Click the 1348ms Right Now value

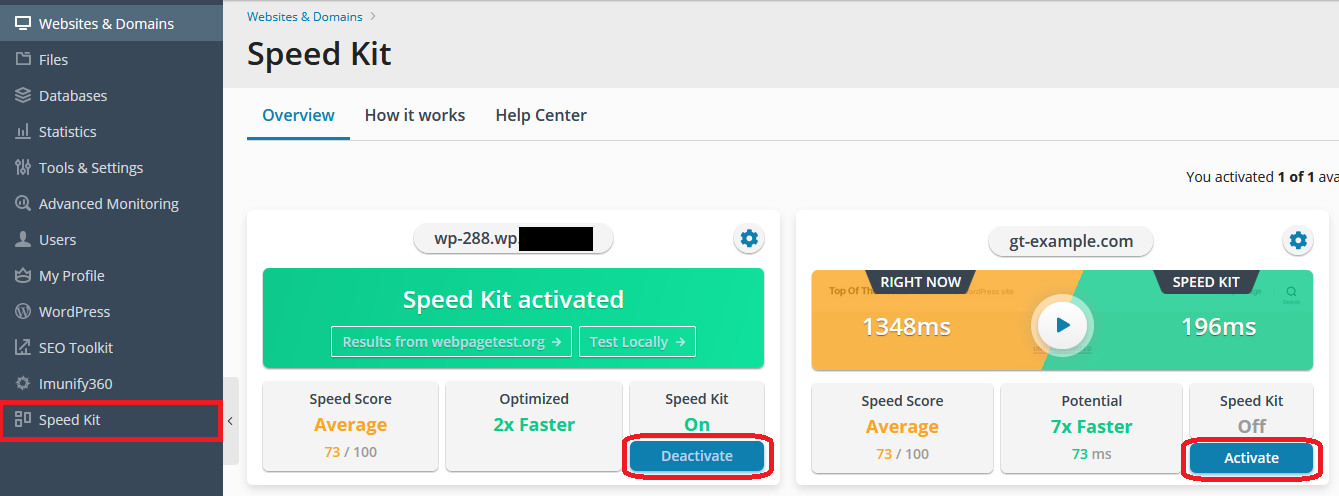pos(906,326)
